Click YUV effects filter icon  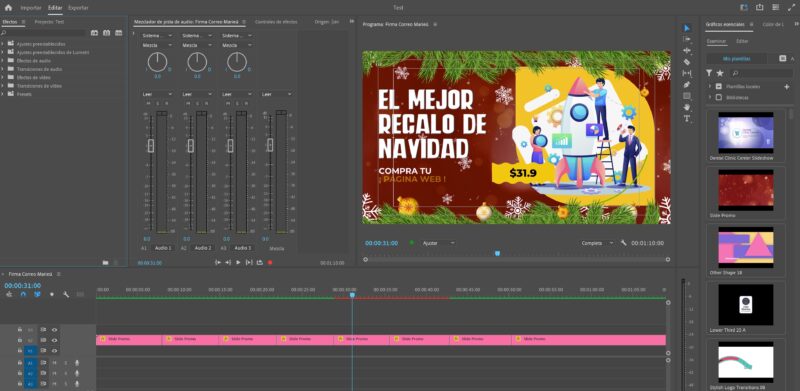(118, 33)
